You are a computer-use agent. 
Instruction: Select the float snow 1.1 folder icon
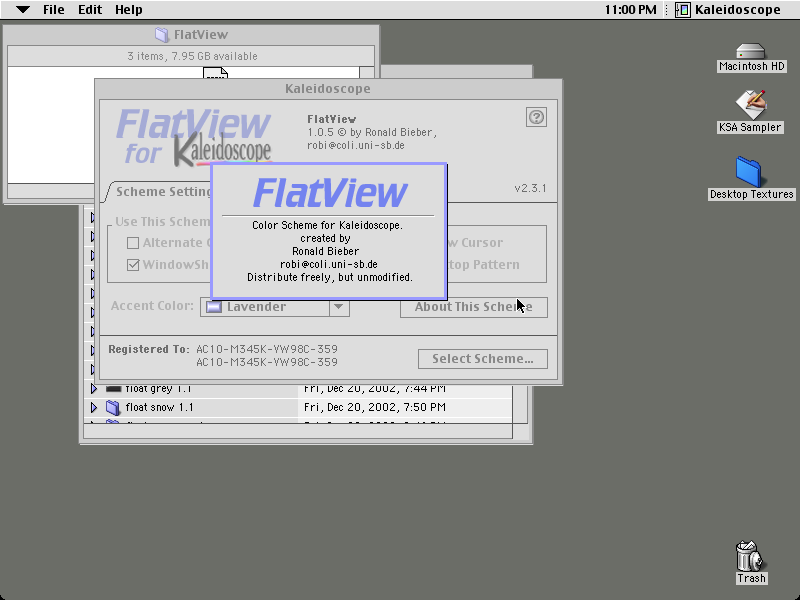coord(113,407)
